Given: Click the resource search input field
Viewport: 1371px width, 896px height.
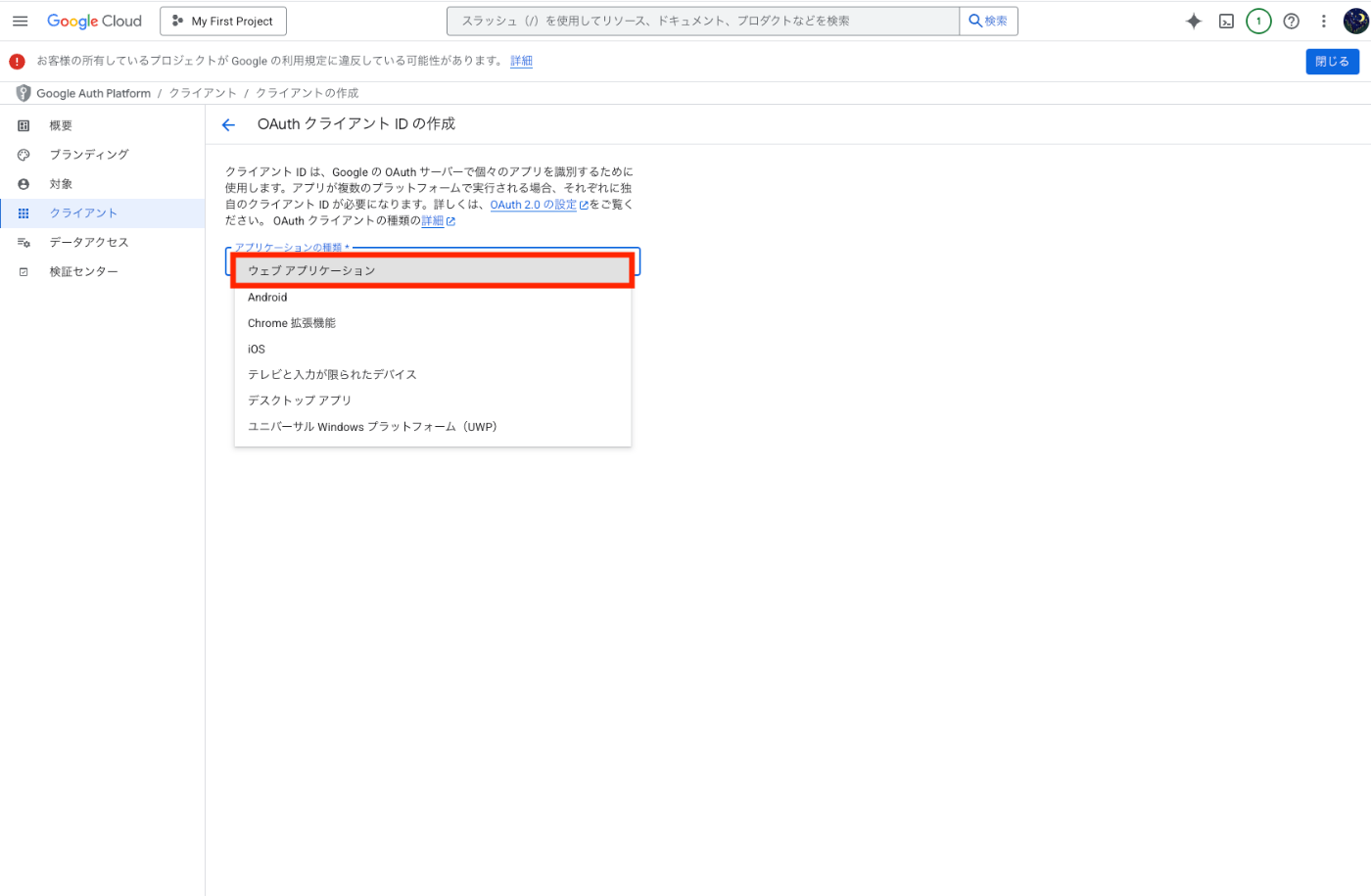Looking at the screenshot, I should (703, 21).
